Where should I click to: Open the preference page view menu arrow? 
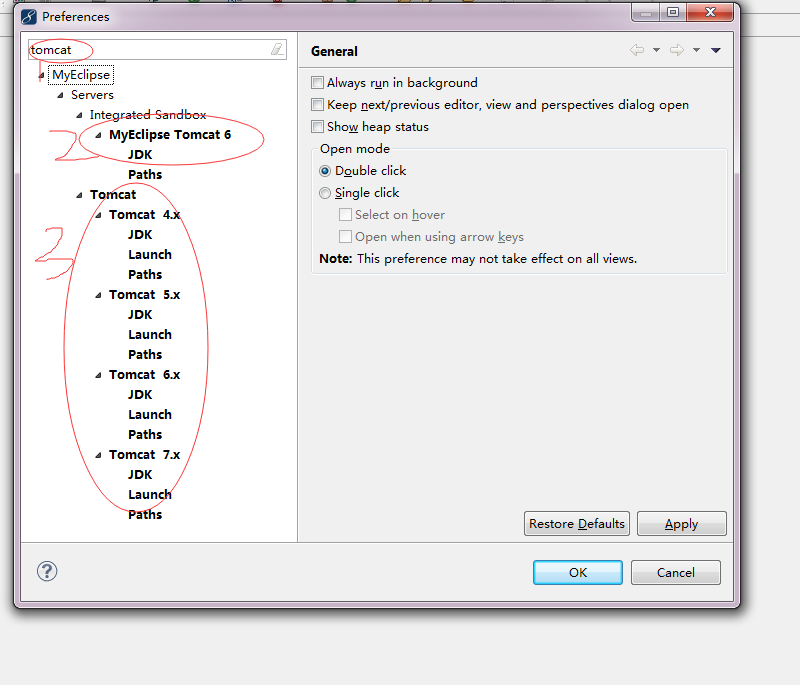pyautogui.click(x=716, y=50)
